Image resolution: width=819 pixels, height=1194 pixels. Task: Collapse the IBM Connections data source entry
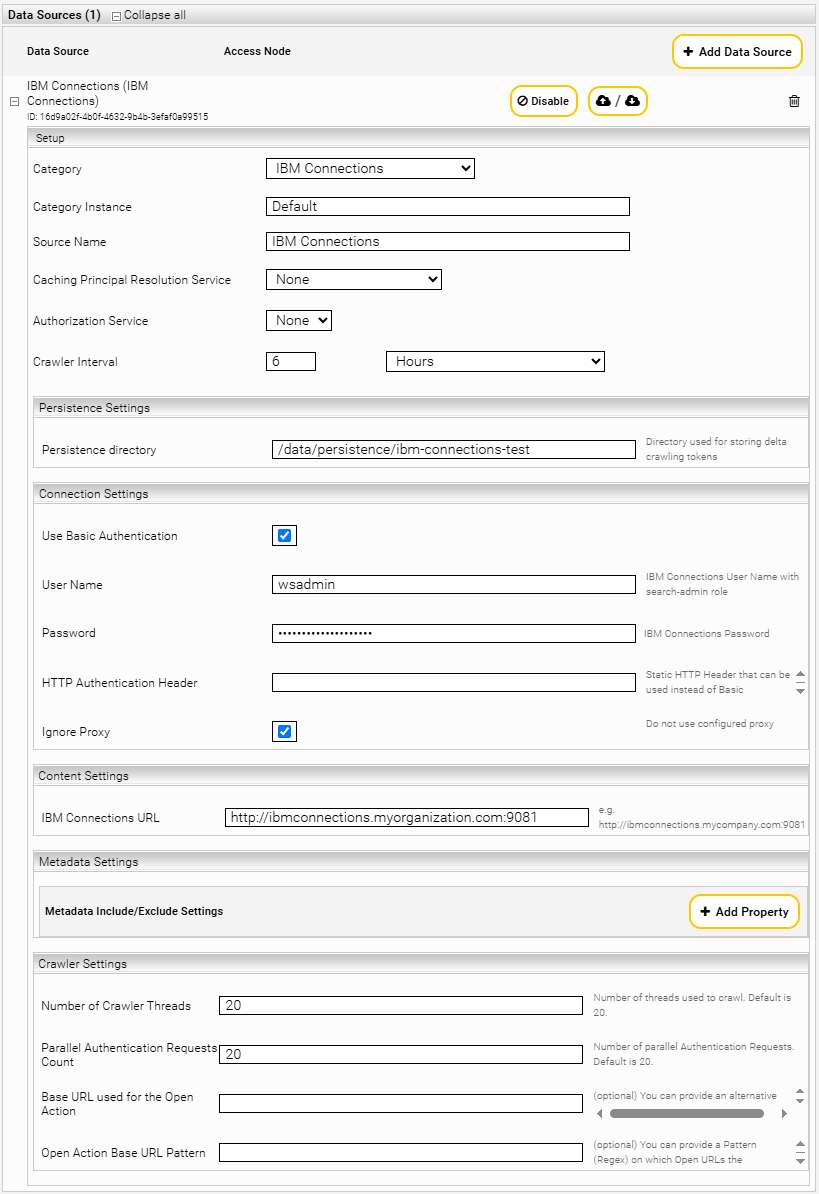(14, 101)
